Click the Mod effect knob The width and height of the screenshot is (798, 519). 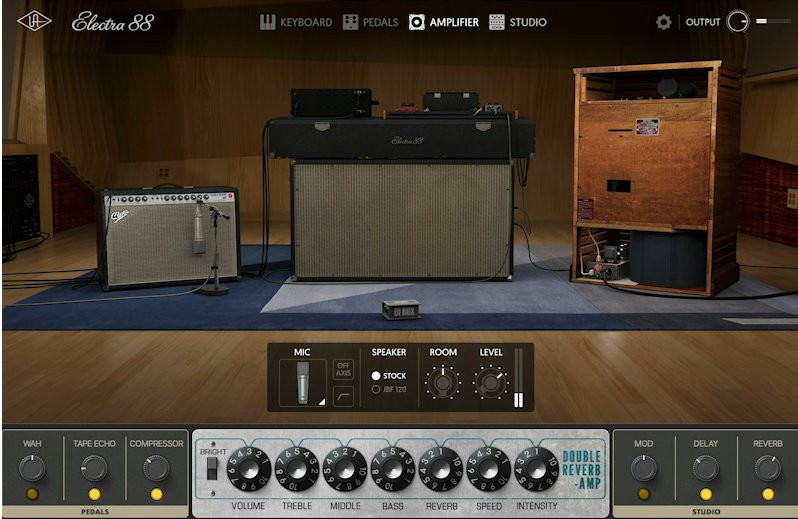click(643, 468)
